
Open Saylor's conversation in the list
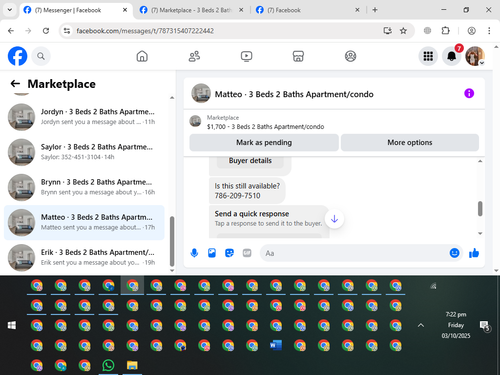point(84,152)
